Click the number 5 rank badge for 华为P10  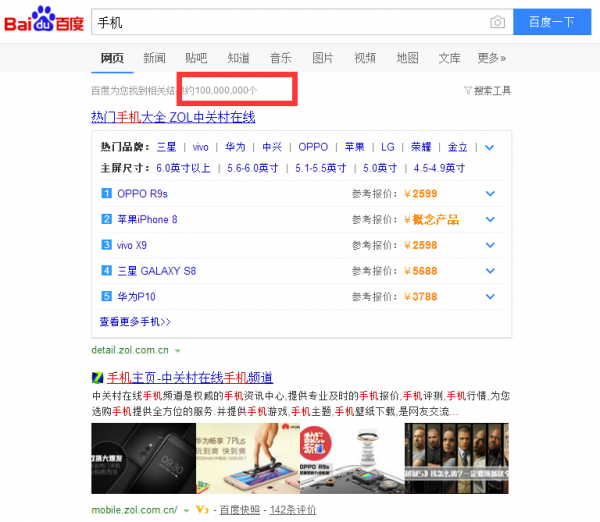click(106, 296)
